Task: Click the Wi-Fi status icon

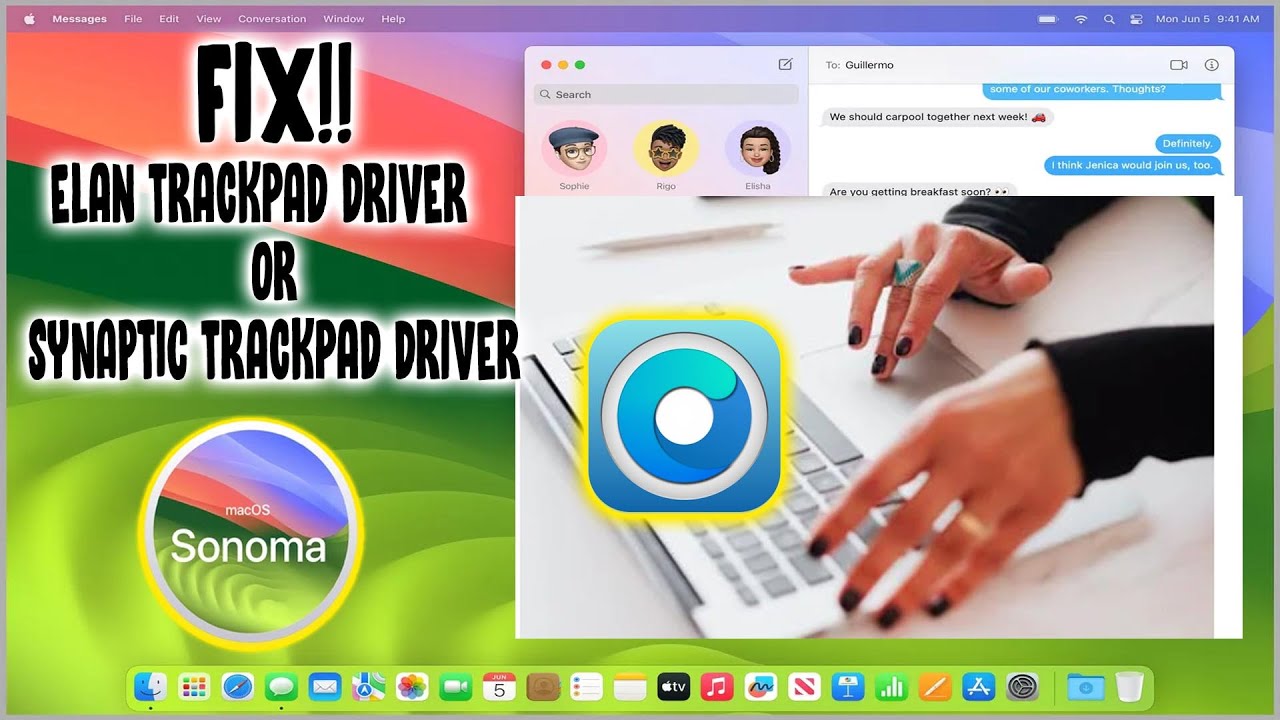Action: (x=1080, y=18)
